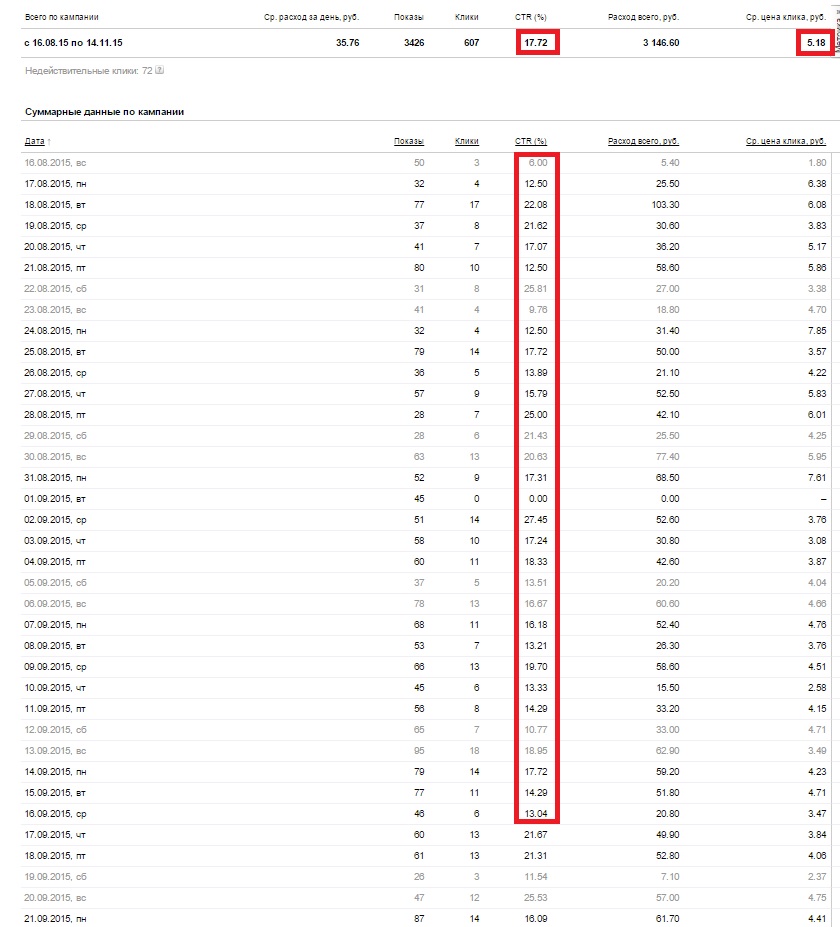Select date row 20.09.2015, вс

[426, 897]
